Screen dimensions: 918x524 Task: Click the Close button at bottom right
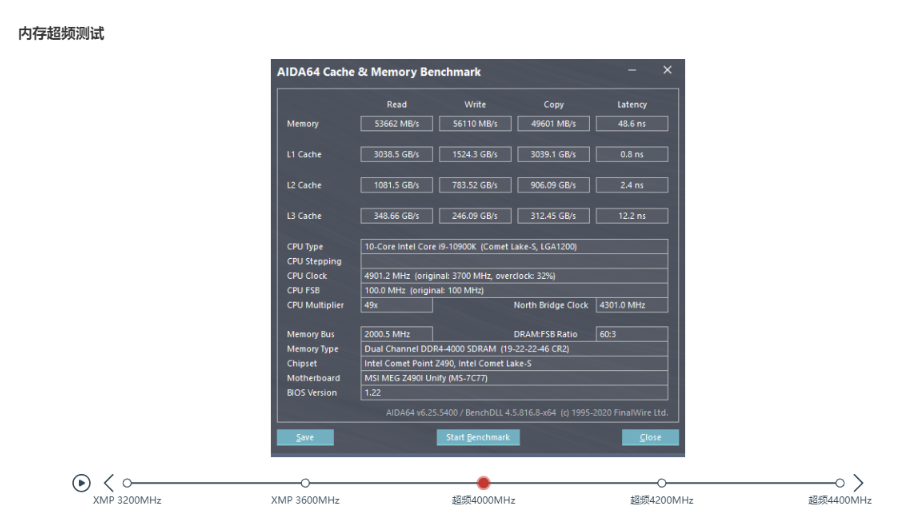tap(650, 437)
